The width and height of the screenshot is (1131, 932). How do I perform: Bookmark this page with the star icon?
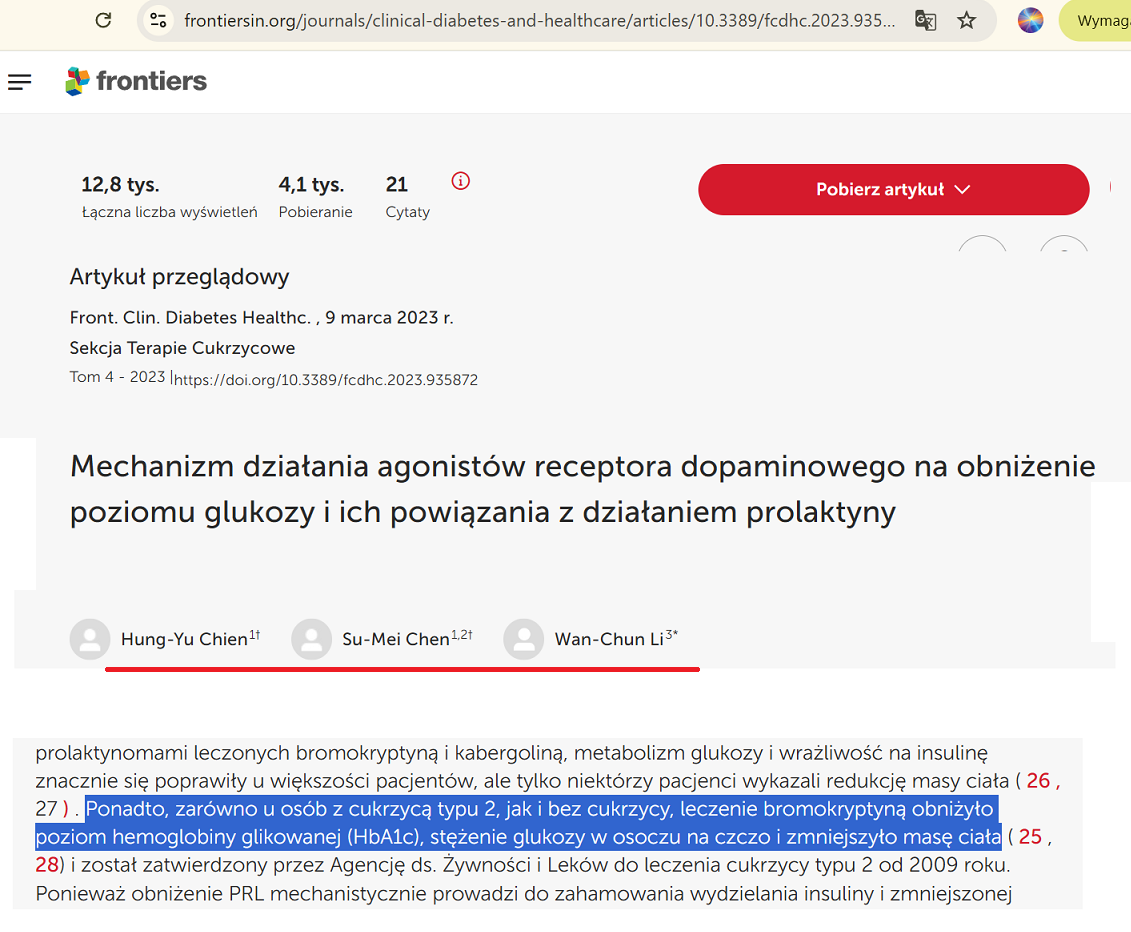pyautogui.click(x=966, y=20)
